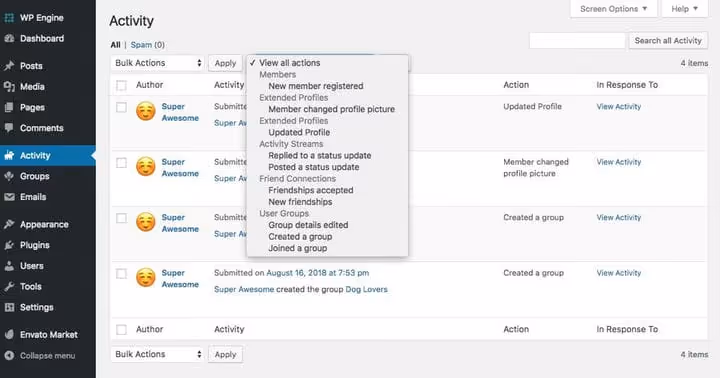Viewport: 720px width, 378px height.
Task: Choose Joined a group filter
Action: point(298,248)
